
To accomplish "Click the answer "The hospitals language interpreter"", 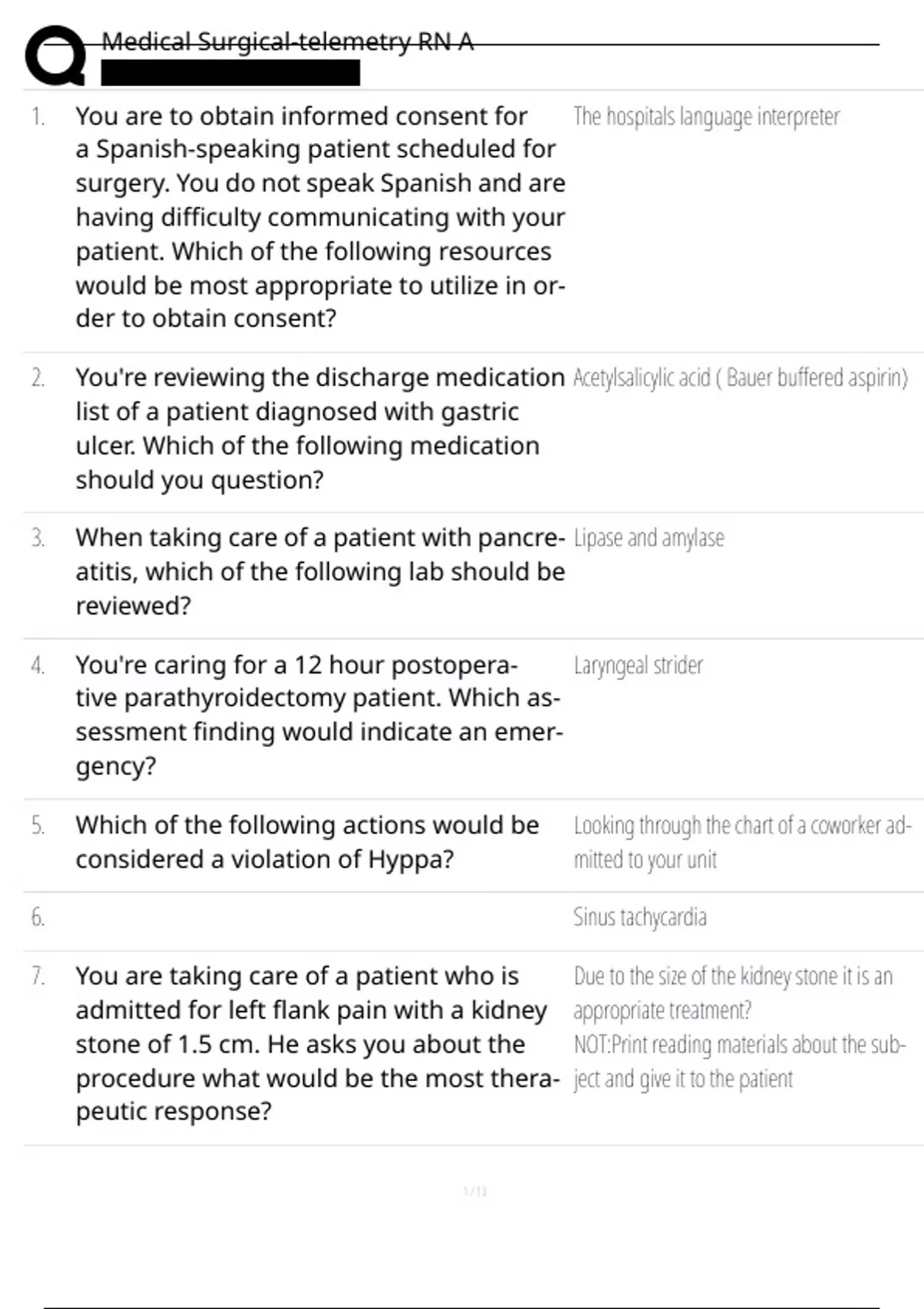I will (x=706, y=117).
